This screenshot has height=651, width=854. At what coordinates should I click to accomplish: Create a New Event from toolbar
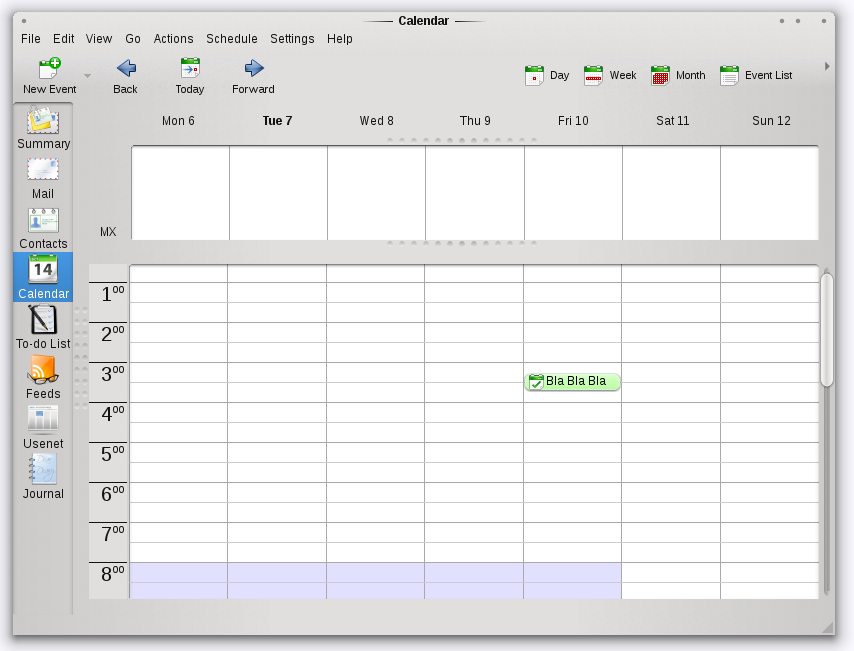coord(49,76)
